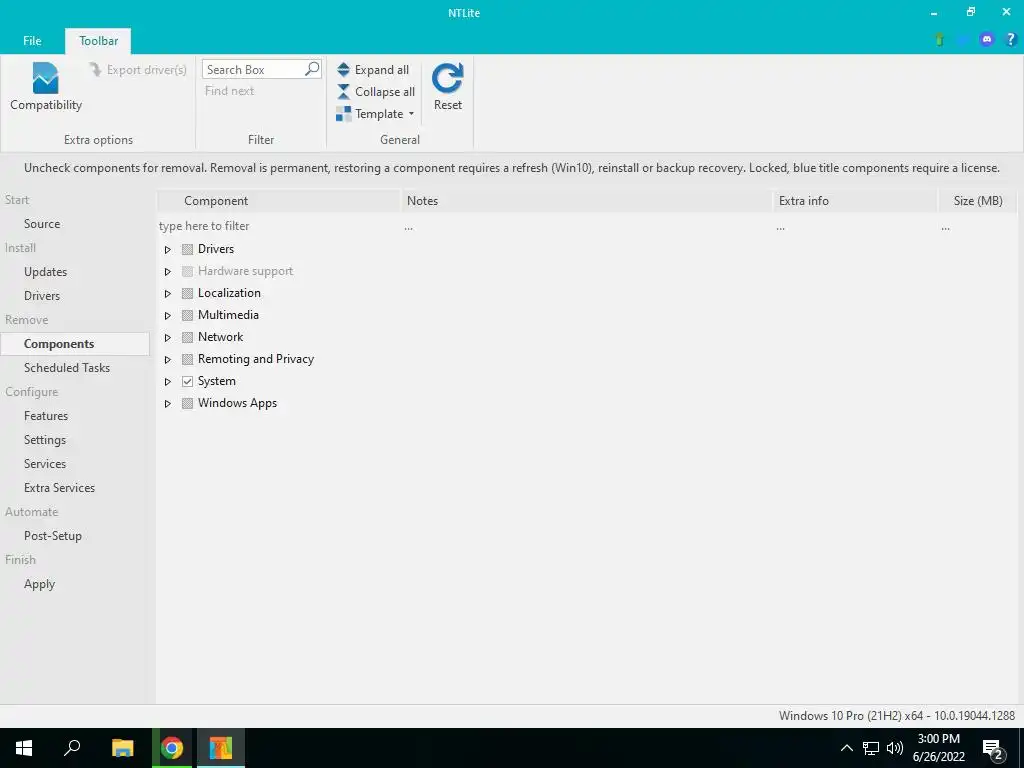Click the Notes column header

(x=586, y=200)
